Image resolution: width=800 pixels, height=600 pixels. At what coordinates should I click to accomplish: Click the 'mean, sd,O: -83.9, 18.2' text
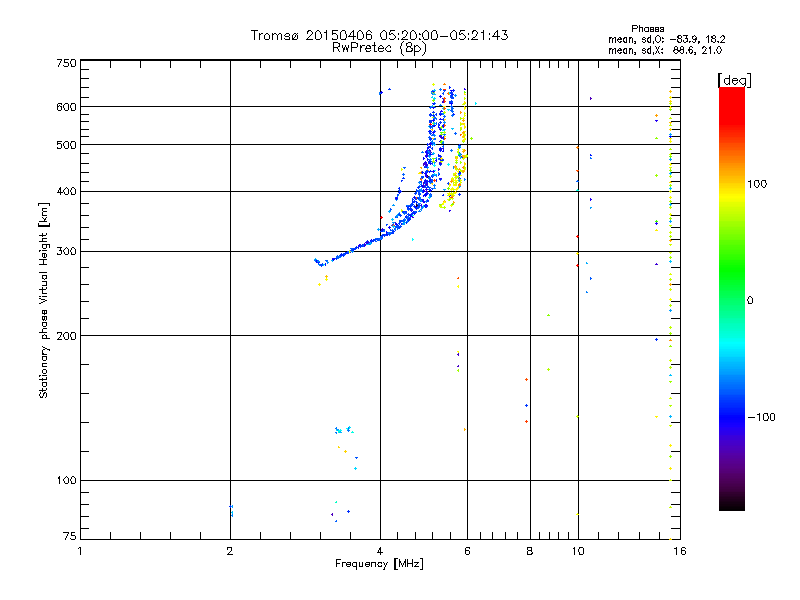coord(667,39)
